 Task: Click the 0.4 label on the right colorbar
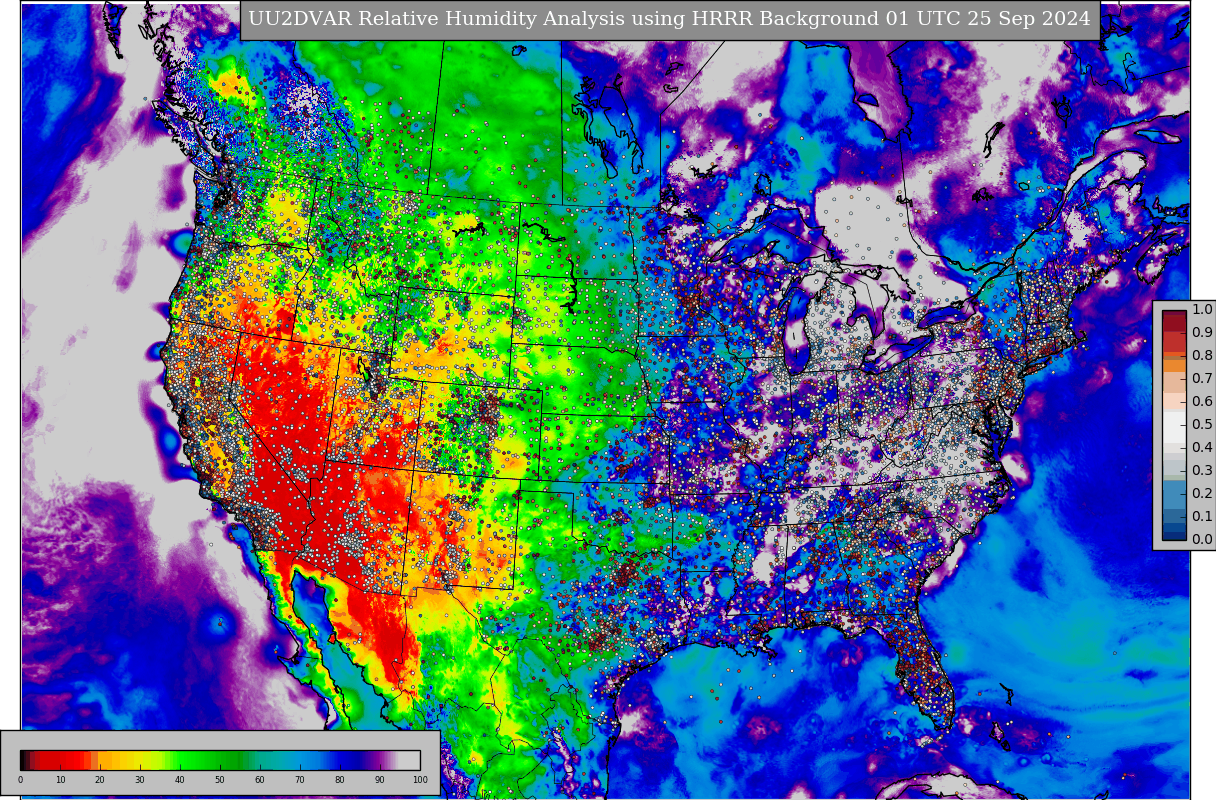[1202, 447]
